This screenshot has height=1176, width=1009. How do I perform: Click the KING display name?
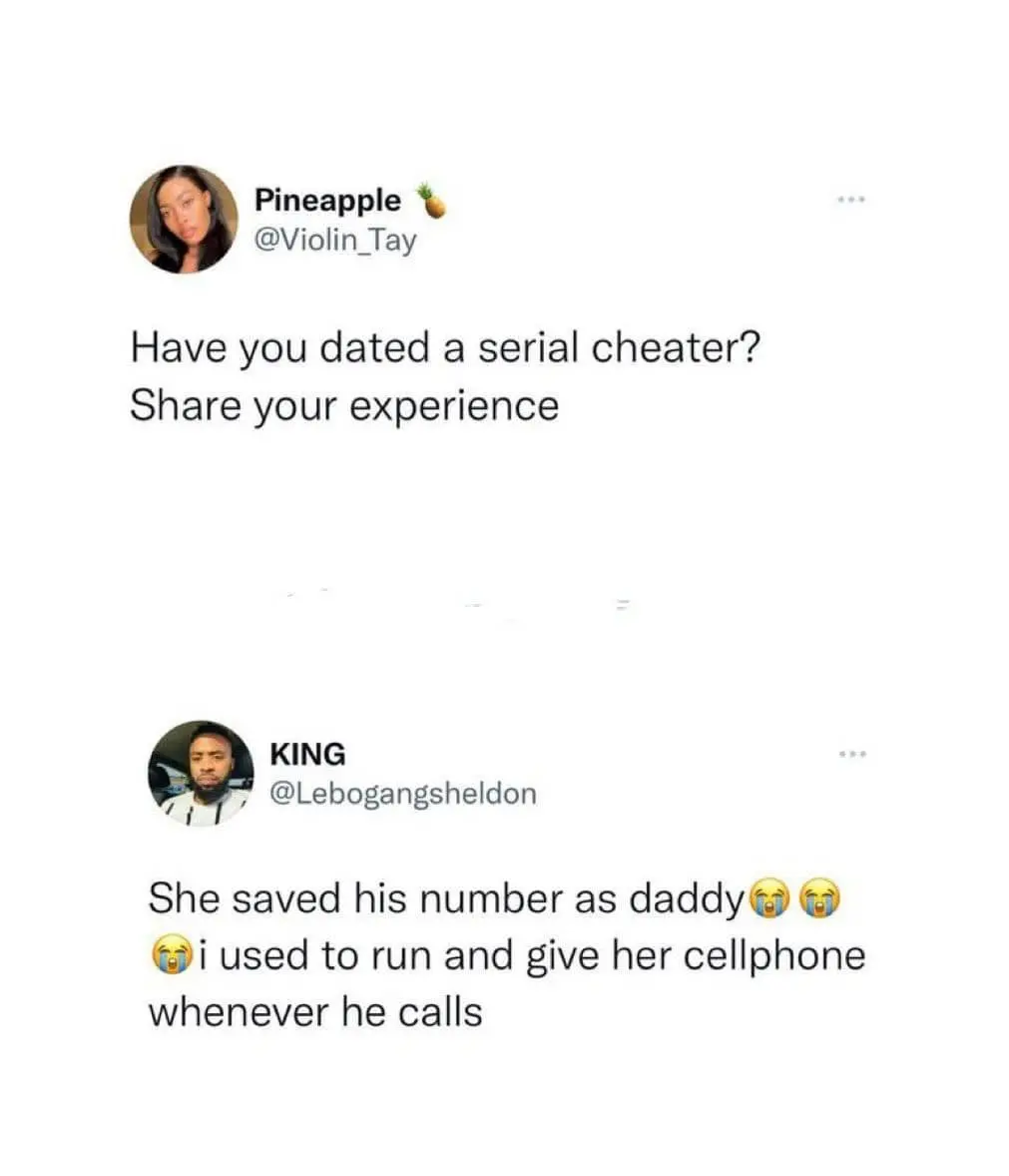click(307, 755)
